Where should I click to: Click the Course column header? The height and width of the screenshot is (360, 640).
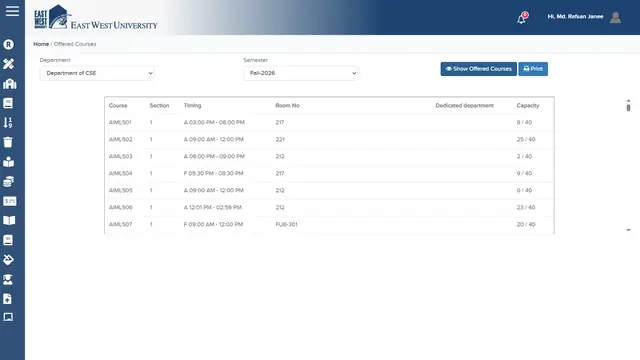(118, 105)
